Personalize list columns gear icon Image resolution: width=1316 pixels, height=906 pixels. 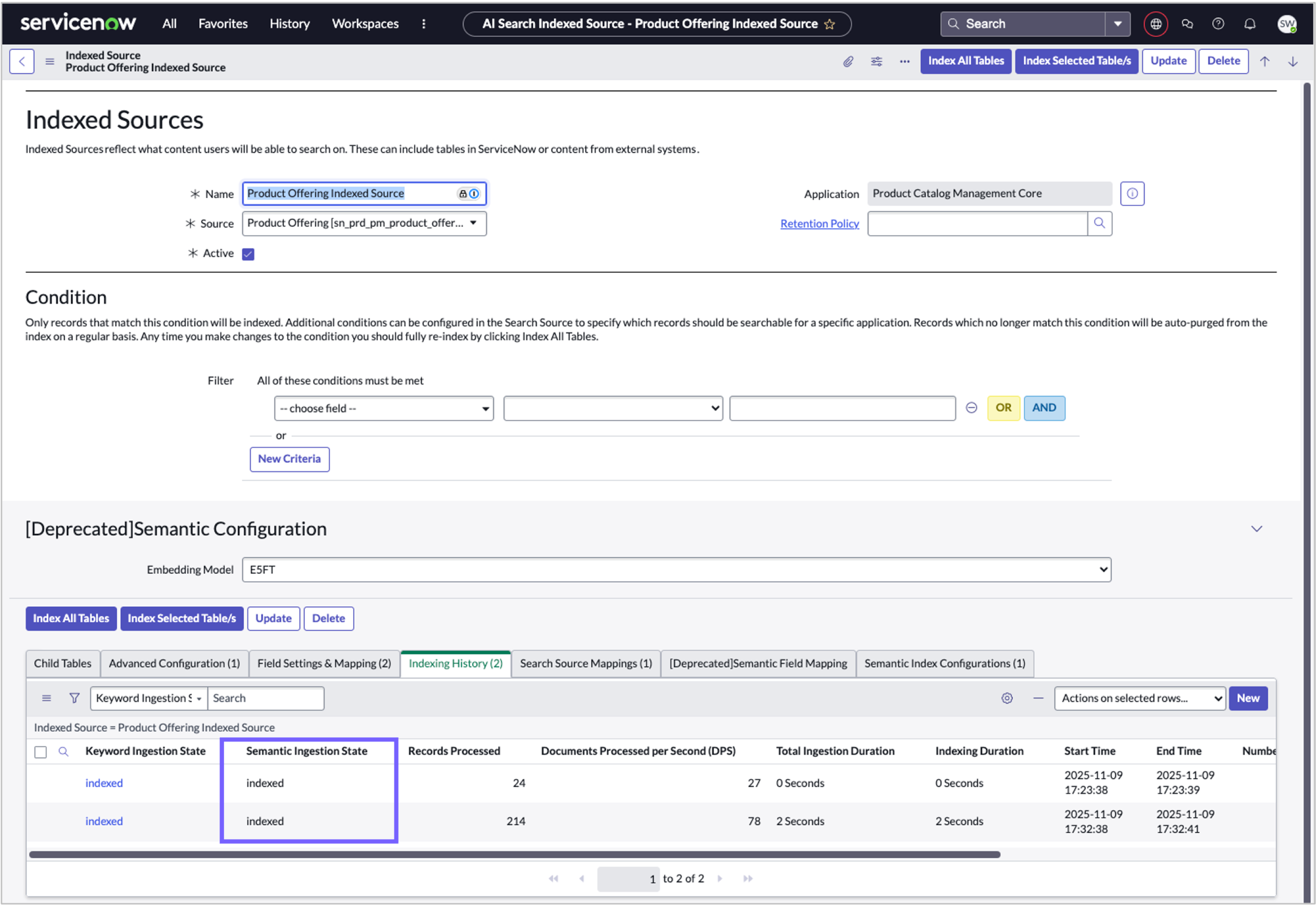(x=1007, y=698)
